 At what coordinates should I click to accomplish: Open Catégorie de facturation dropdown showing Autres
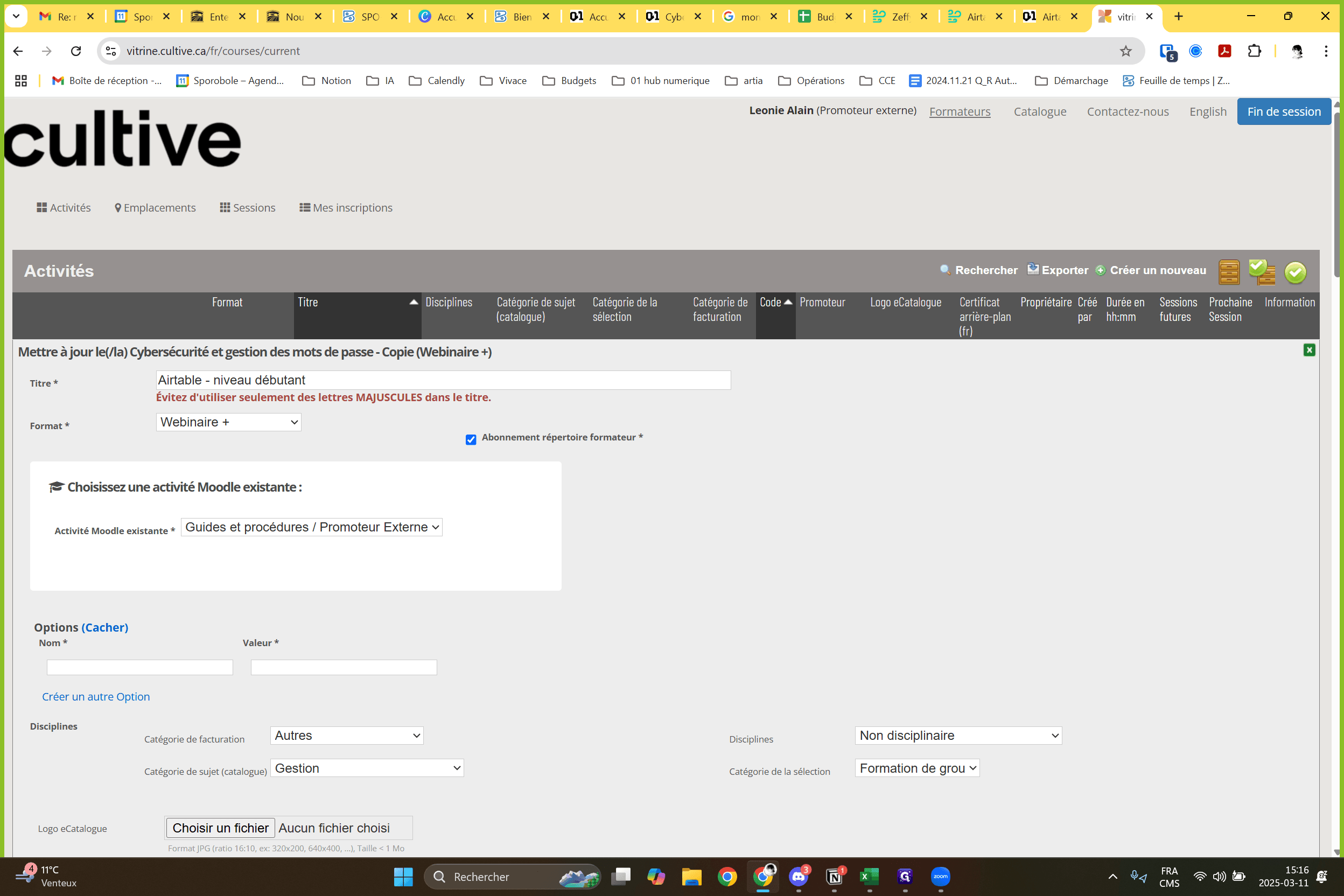tap(347, 736)
